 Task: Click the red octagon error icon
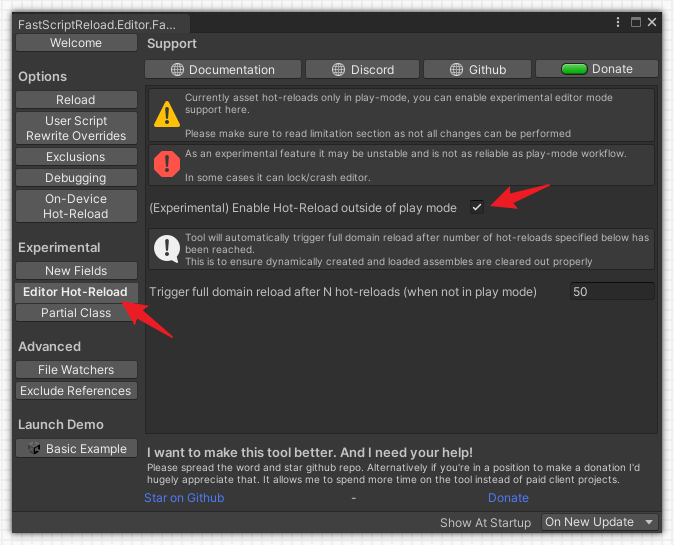tap(167, 164)
